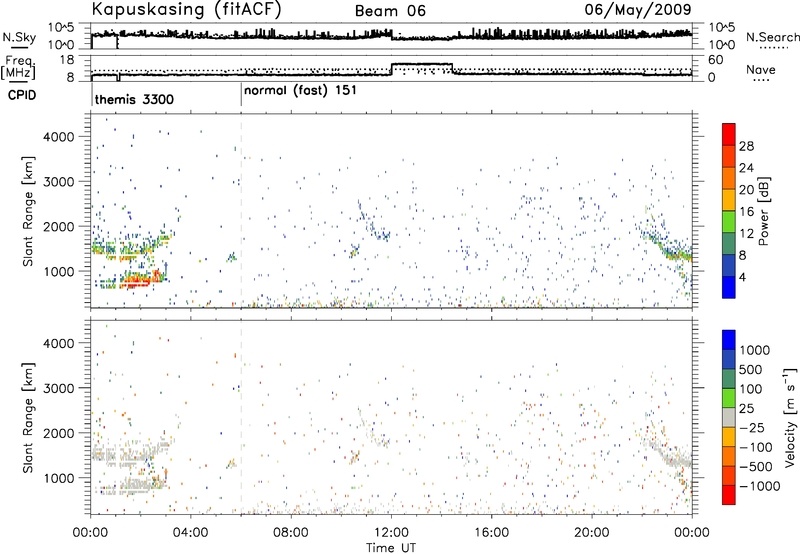Click the '18' label on the frequency axis
The height and width of the screenshot is (554, 800).
point(67,60)
